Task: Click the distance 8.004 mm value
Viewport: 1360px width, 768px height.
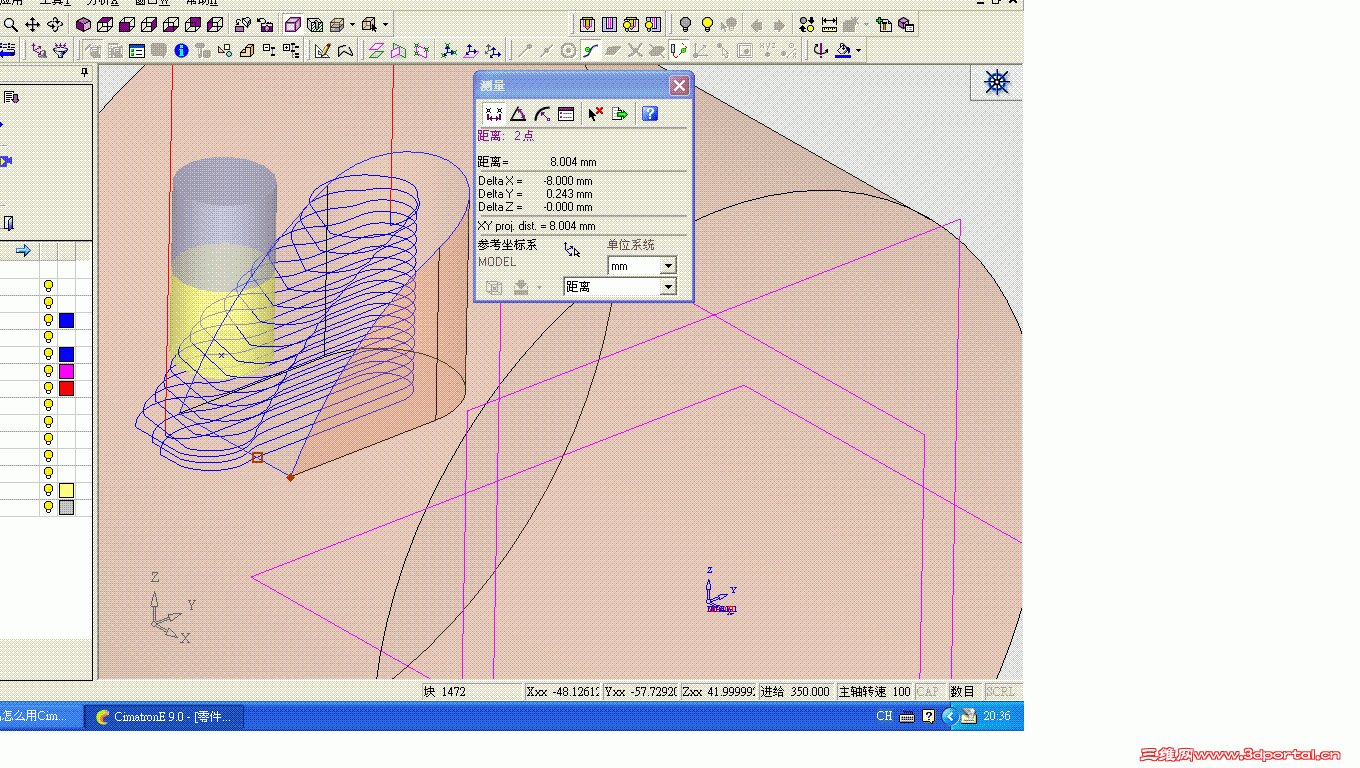Action: tap(573, 162)
